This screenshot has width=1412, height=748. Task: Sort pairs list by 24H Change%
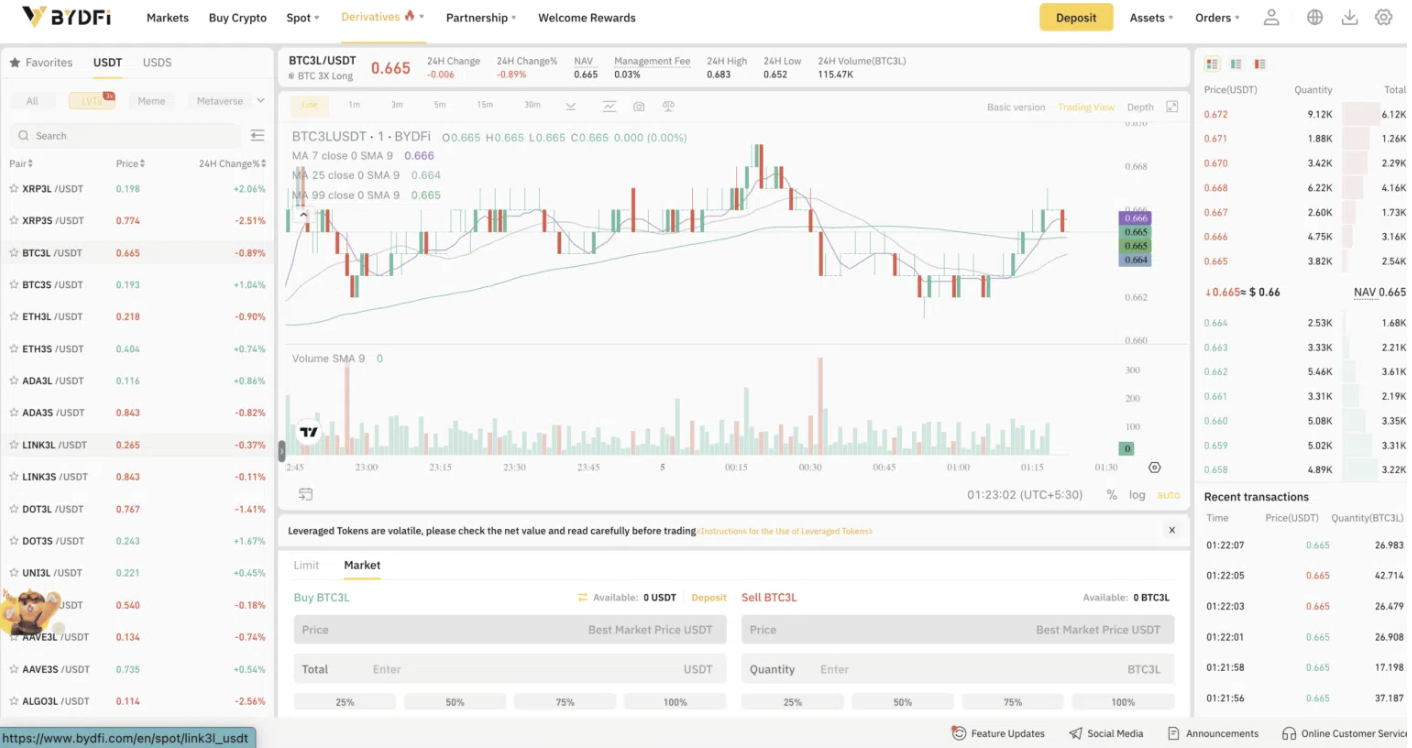pos(232,164)
